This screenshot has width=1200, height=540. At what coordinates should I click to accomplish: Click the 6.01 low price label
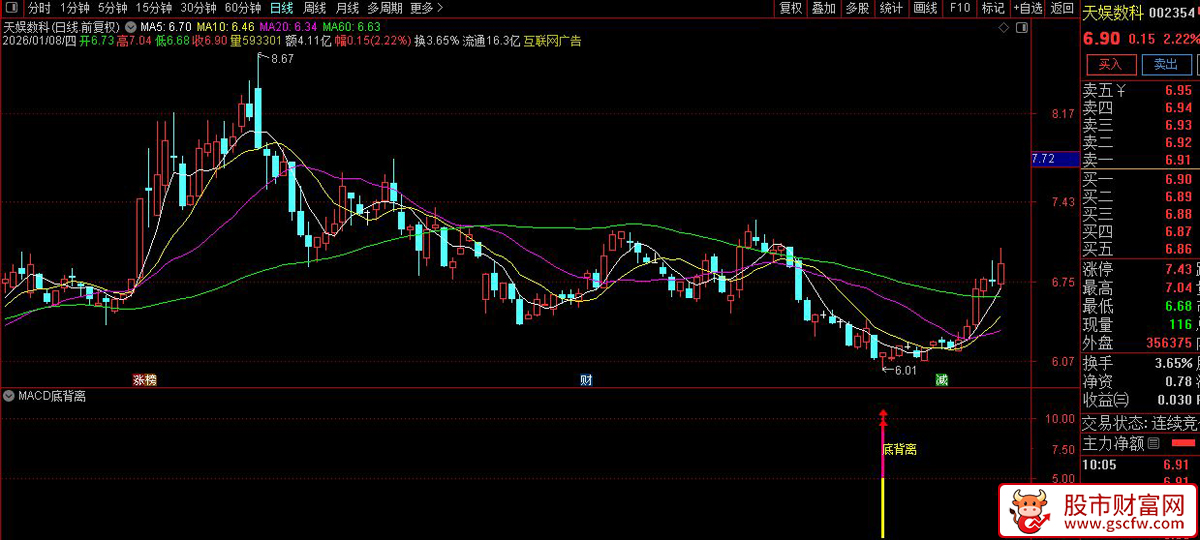[x=905, y=370]
